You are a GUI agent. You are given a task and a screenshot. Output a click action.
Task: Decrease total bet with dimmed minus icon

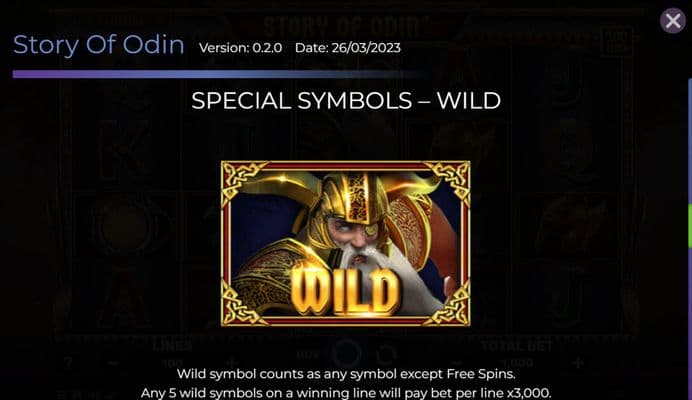pos(458,363)
